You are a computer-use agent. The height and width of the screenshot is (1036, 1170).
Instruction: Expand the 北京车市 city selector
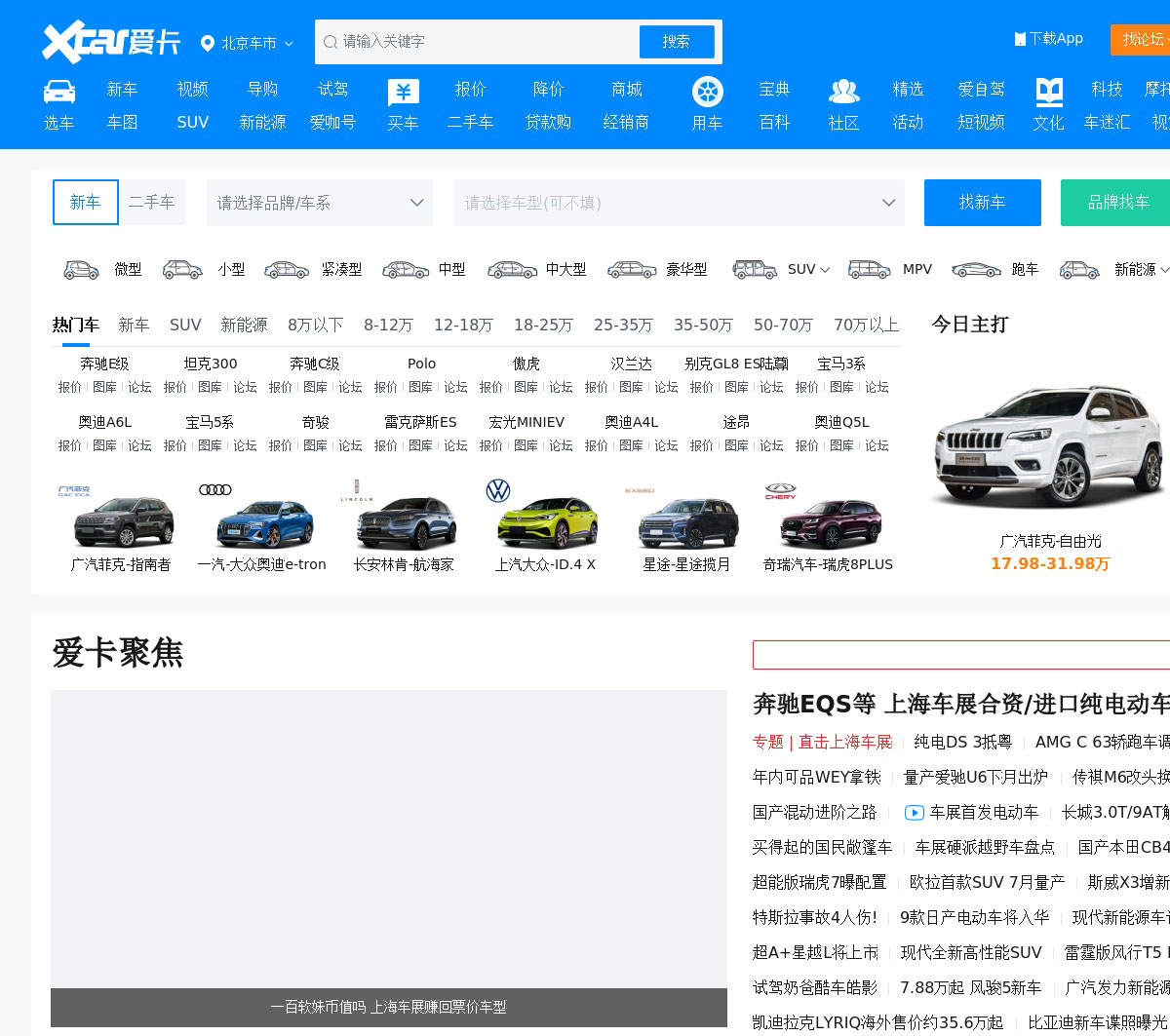click(x=248, y=43)
